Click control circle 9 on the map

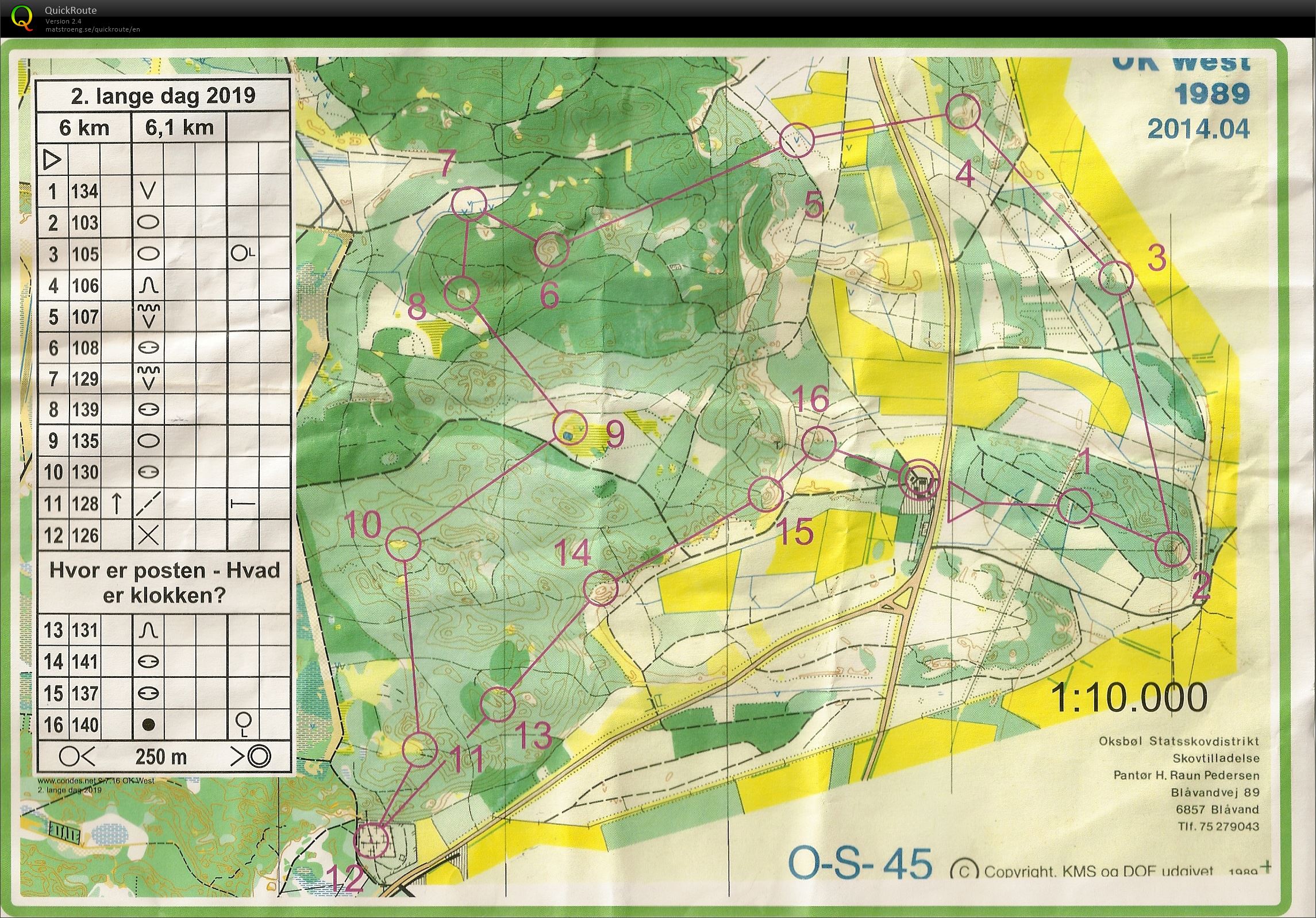[570, 428]
